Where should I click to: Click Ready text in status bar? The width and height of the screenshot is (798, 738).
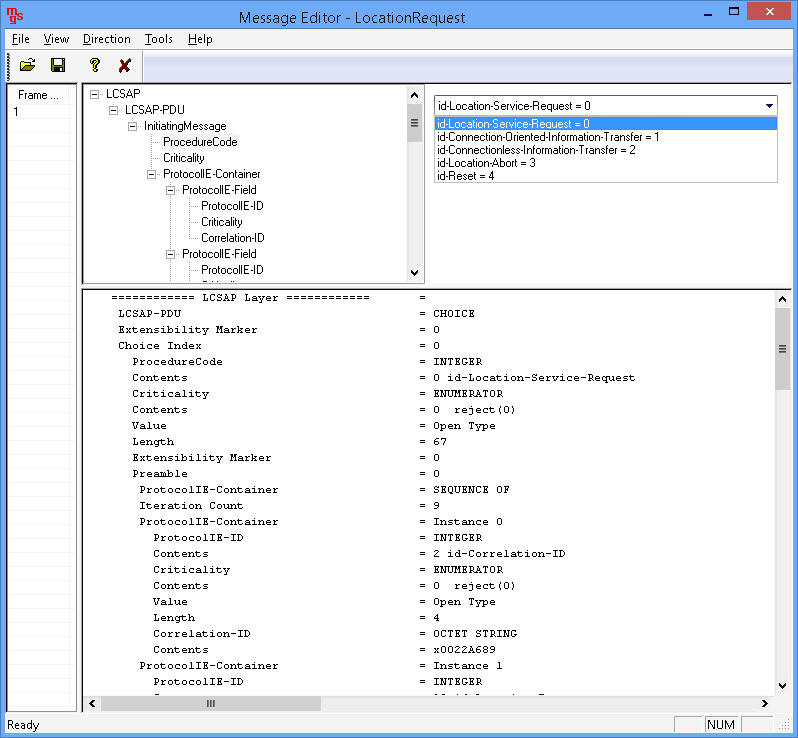point(23,725)
